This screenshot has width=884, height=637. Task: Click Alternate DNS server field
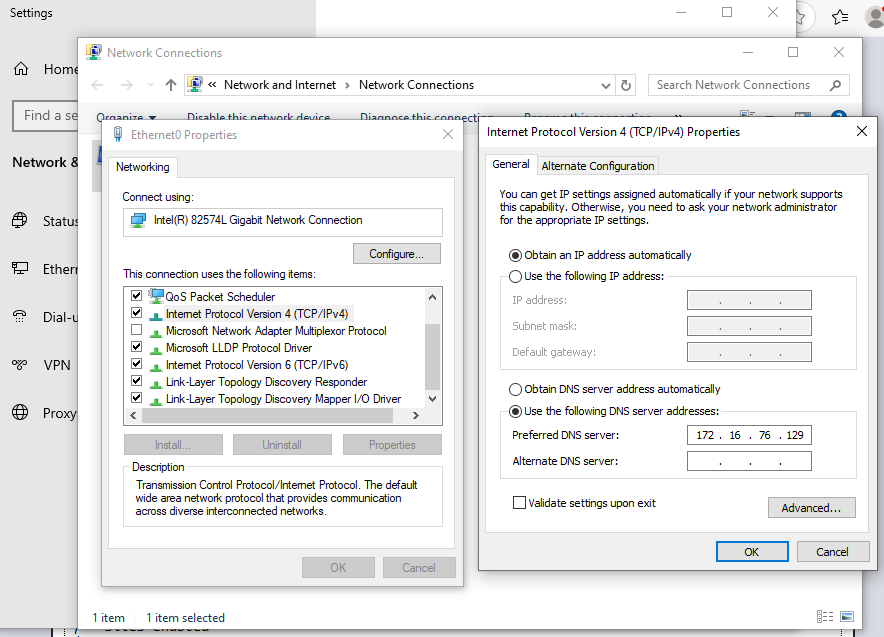click(x=749, y=461)
